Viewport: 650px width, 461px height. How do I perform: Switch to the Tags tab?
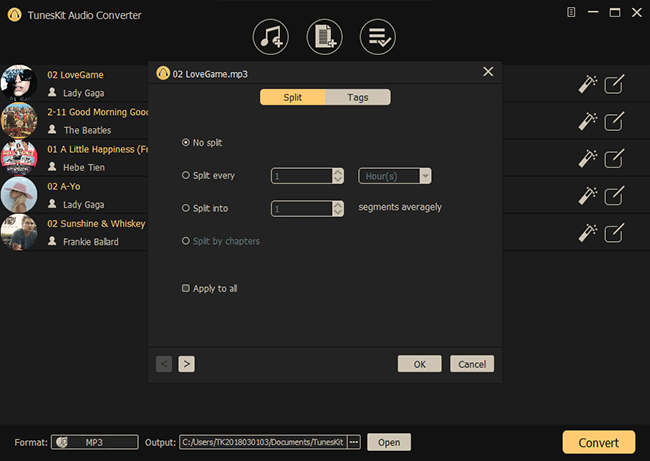[358, 97]
